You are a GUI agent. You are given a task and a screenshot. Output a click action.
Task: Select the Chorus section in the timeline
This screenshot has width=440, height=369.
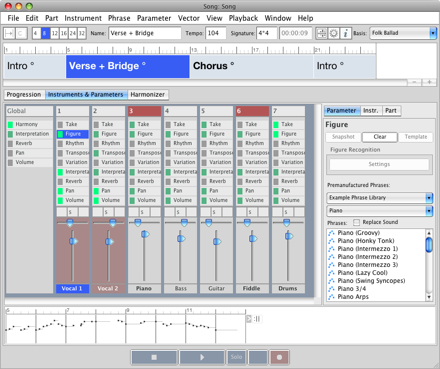(x=252, y=66)
